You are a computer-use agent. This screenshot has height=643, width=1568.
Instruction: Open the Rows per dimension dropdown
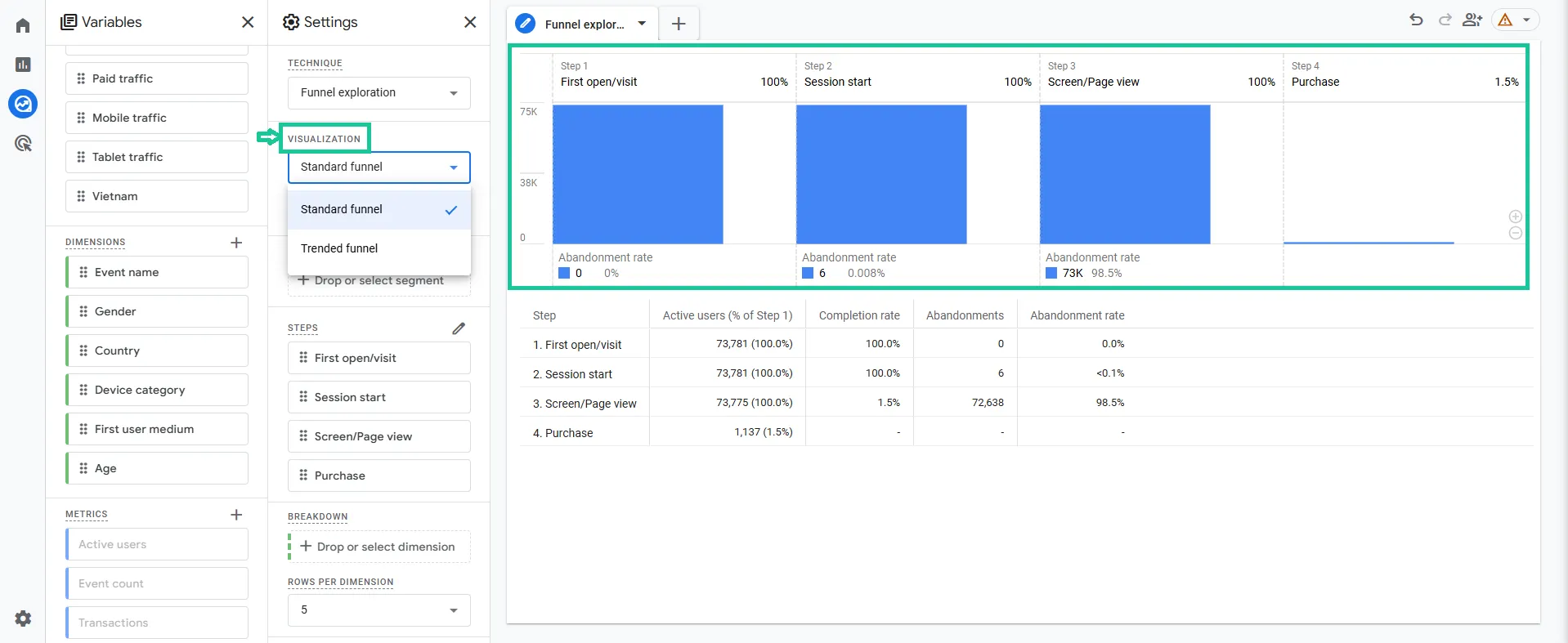click(379, 610)
